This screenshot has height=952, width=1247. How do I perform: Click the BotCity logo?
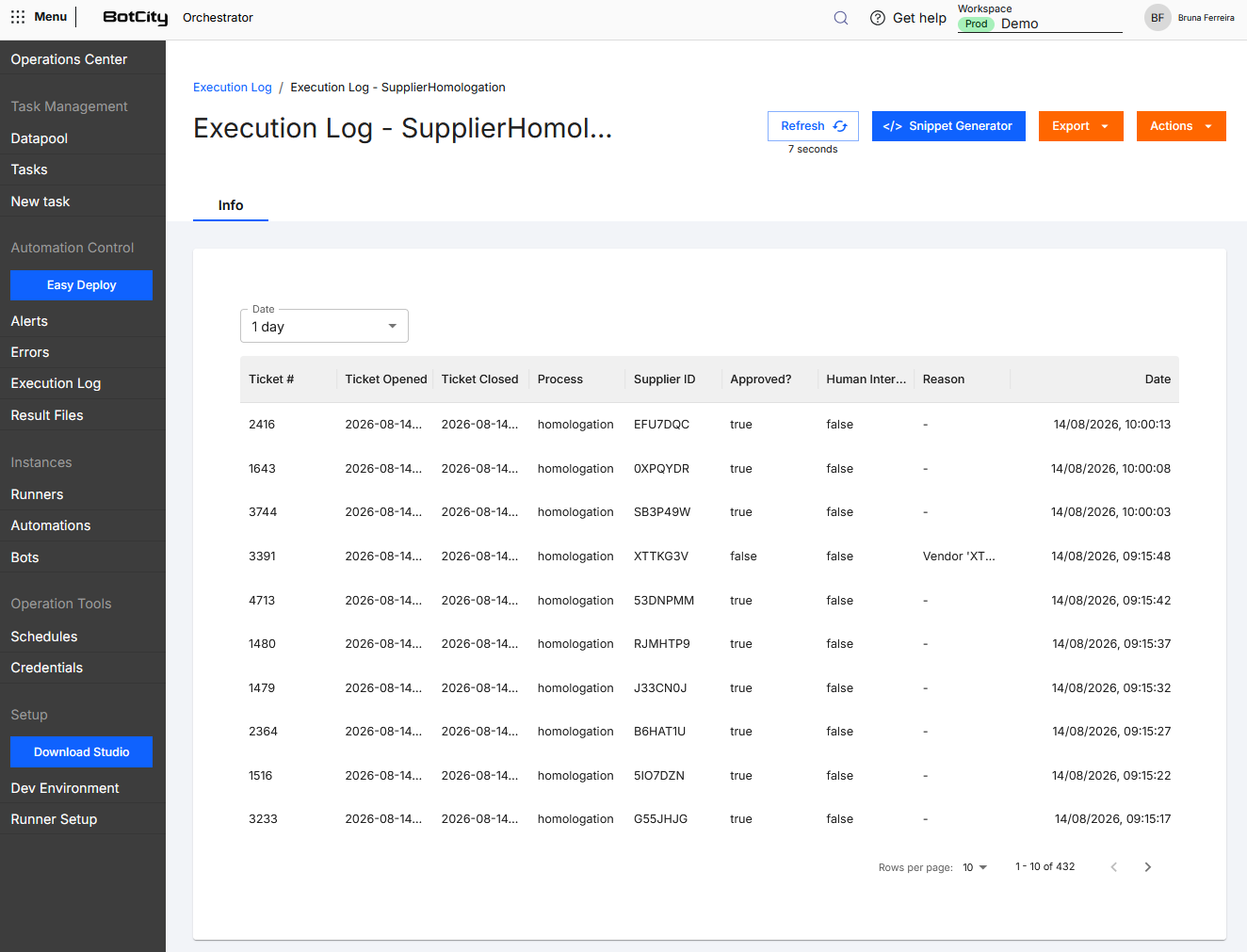tap(136, 18)
